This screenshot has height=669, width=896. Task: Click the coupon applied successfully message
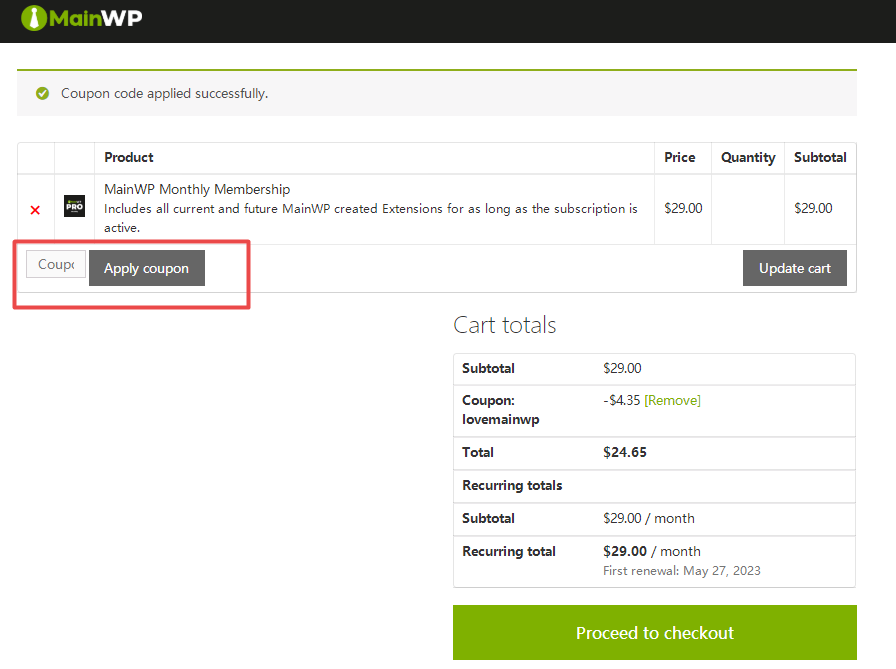[x=164, y=94]
